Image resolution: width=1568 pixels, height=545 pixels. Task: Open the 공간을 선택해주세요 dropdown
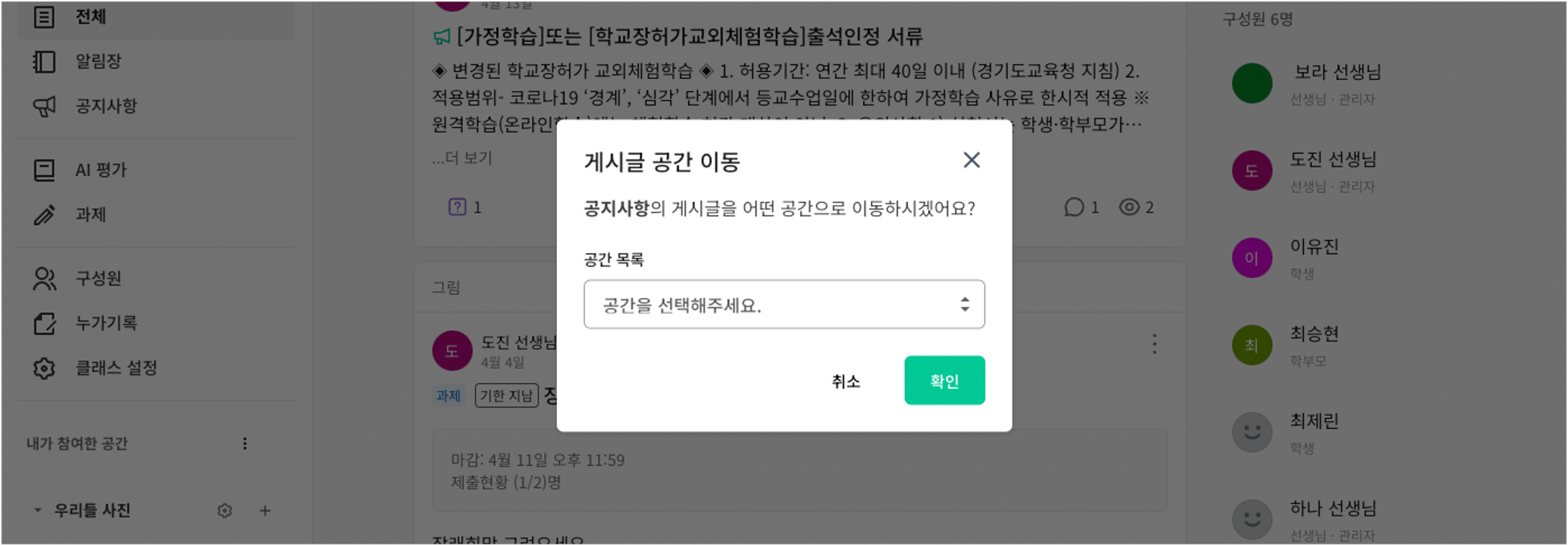[x=784, y=304]
